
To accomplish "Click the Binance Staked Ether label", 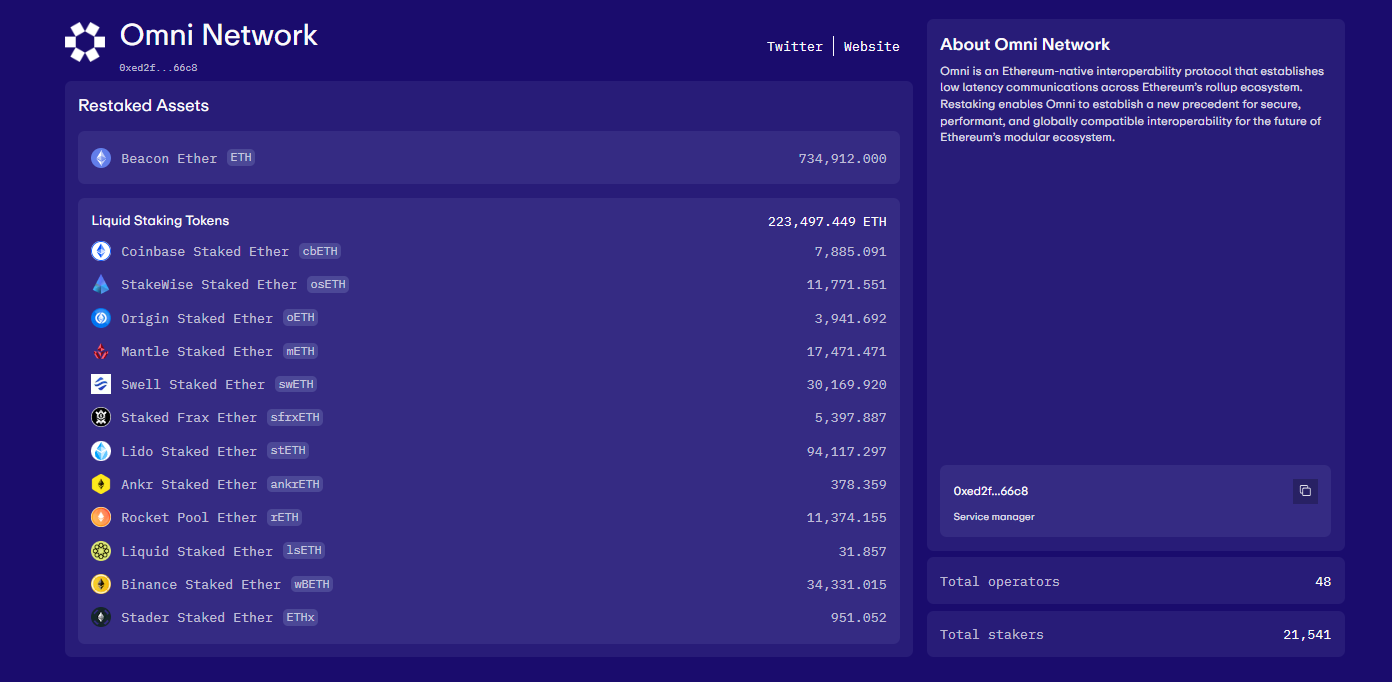I will pyautogui.click(x=201, y=584).
